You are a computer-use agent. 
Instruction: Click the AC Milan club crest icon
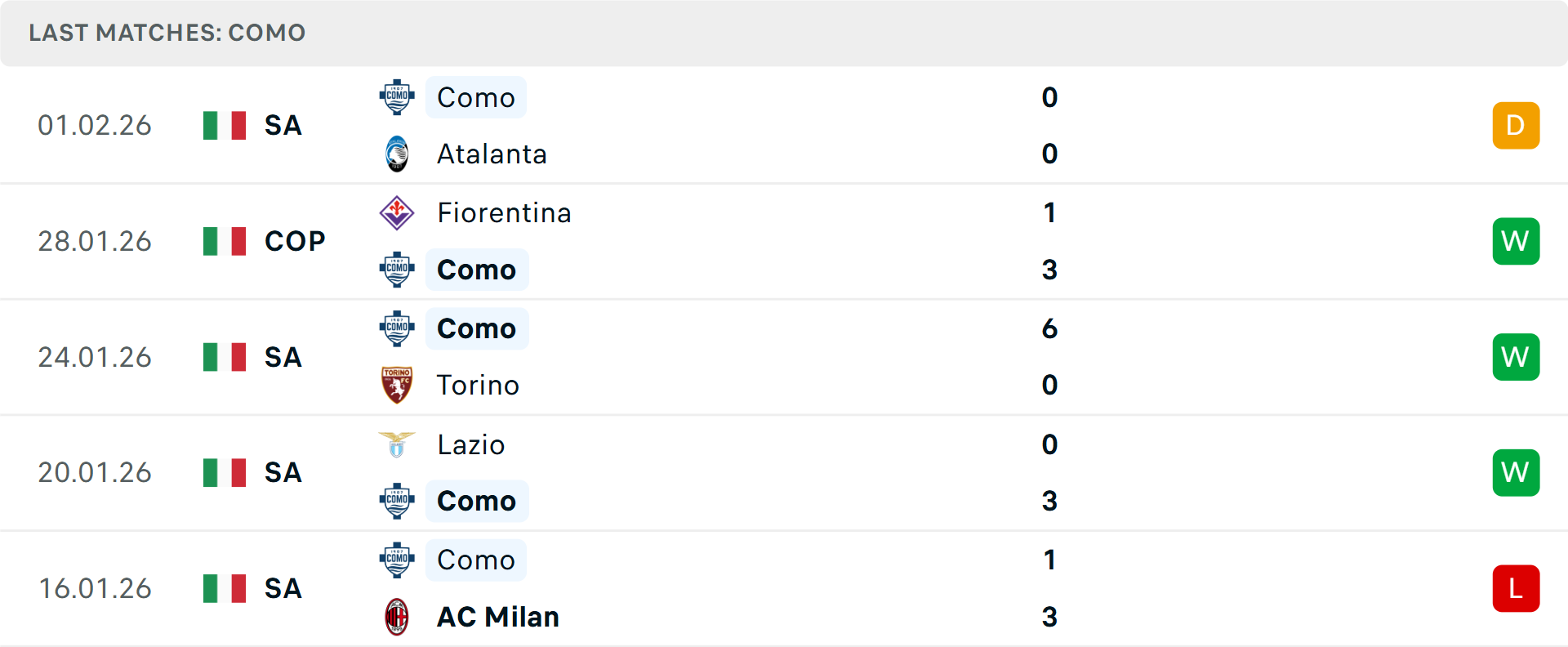tap(397, 617)
